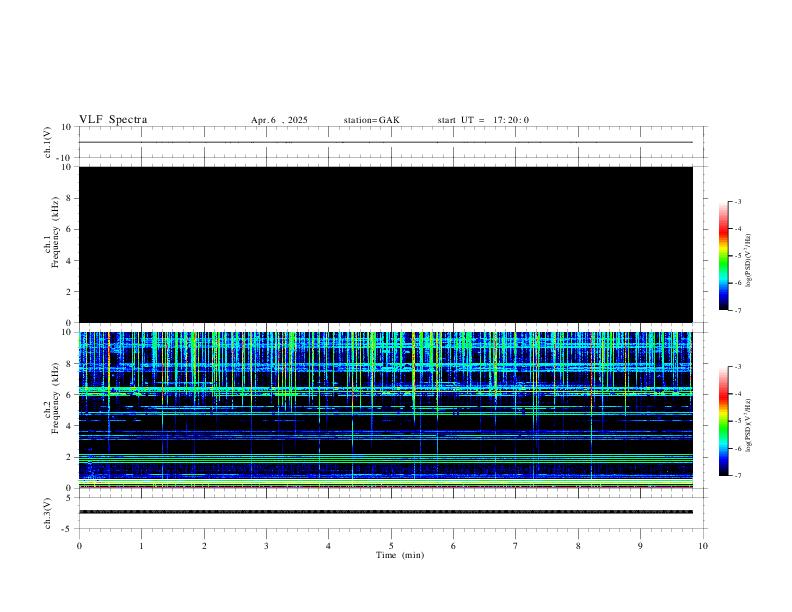Click time axis tick label "9"
The height and width of the screenshot is (612, 792).
coord(640,546)
